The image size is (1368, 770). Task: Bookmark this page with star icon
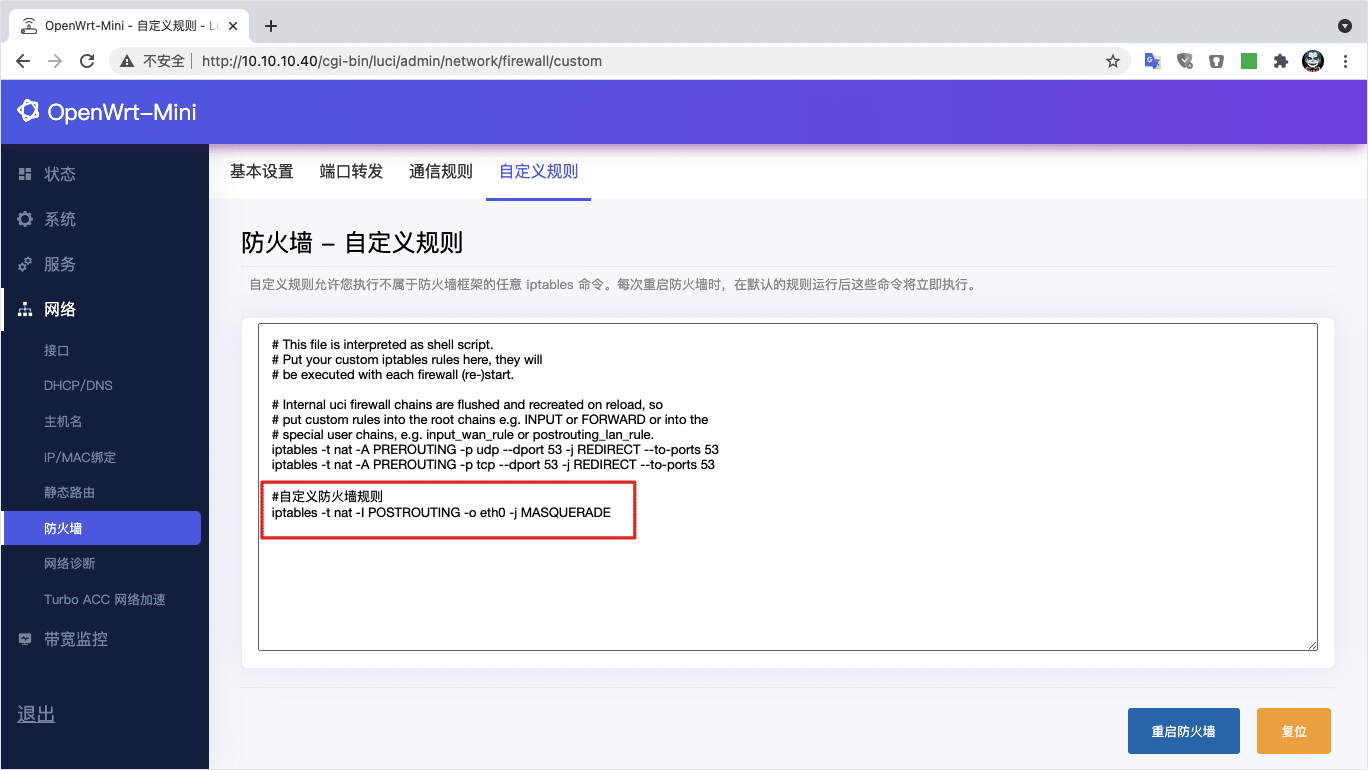pyautogui.click(x=1113, y=61)
